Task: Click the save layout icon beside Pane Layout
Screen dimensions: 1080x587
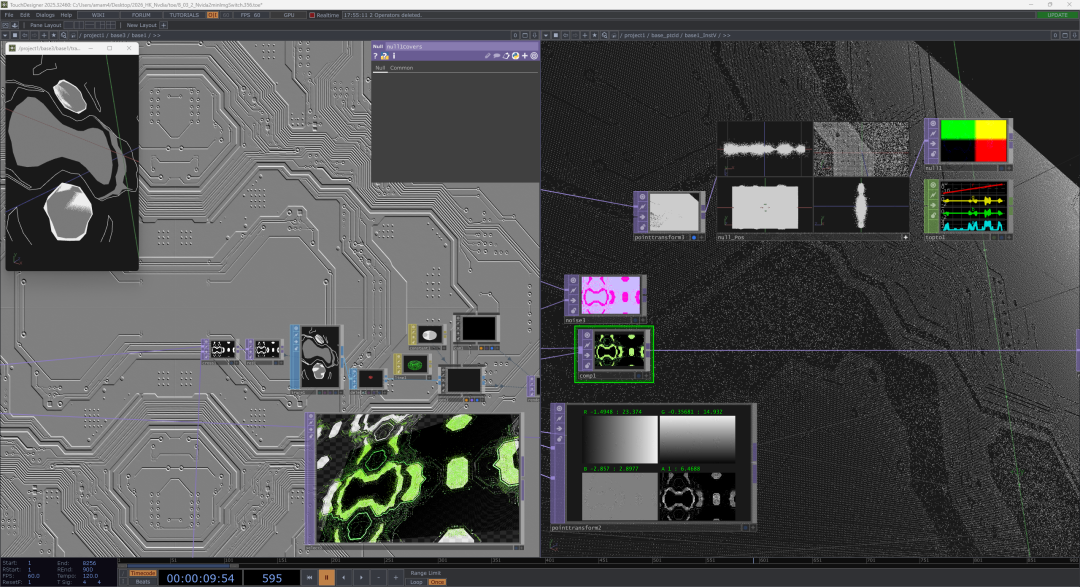Action: (15, 25)
